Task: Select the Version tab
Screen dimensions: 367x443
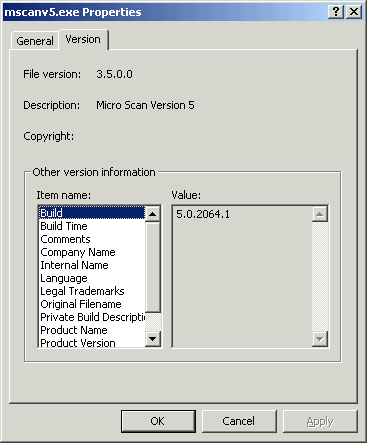Action: (83, 39)
